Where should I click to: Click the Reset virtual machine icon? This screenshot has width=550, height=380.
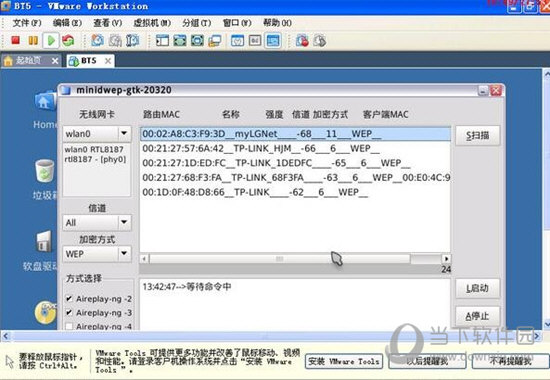tap(68, 41)
